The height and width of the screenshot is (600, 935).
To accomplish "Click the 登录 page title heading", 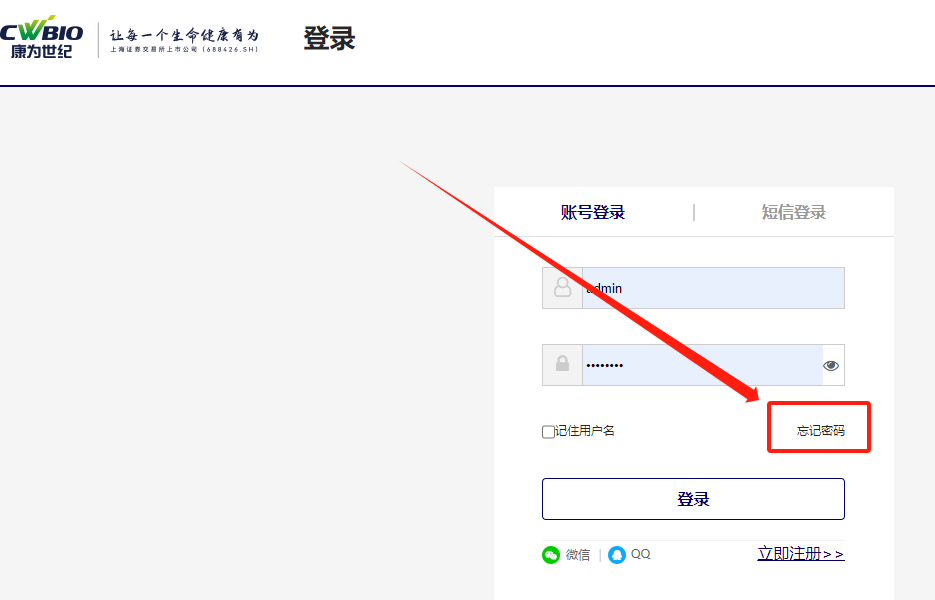I will click(x=329, y=39).
